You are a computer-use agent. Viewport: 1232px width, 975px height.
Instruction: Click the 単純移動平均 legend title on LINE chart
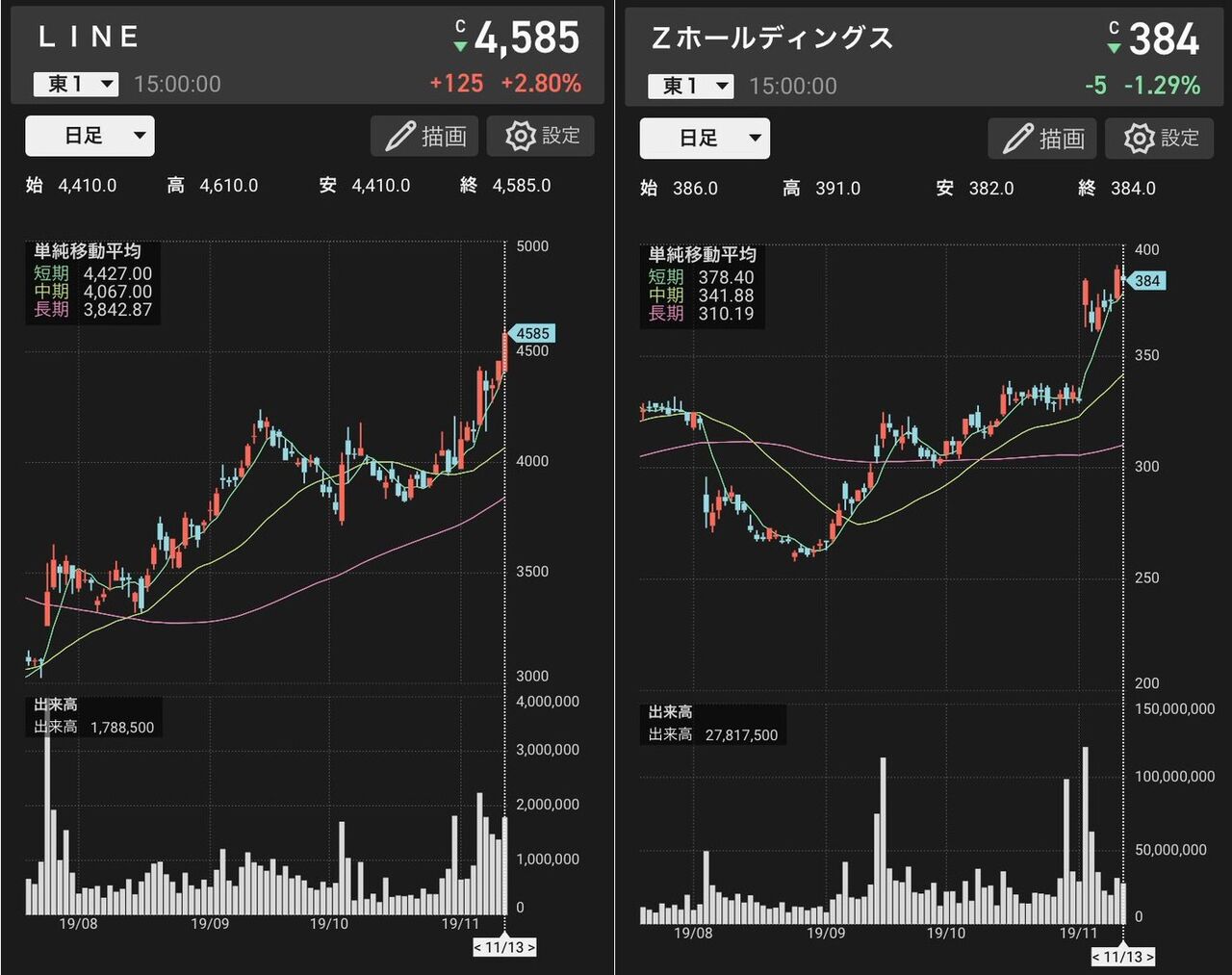pos(88,251)
